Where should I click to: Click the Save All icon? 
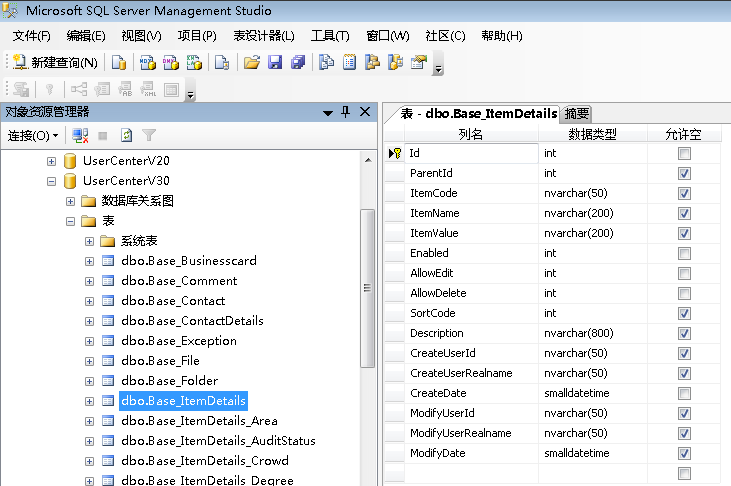(298, 62)
